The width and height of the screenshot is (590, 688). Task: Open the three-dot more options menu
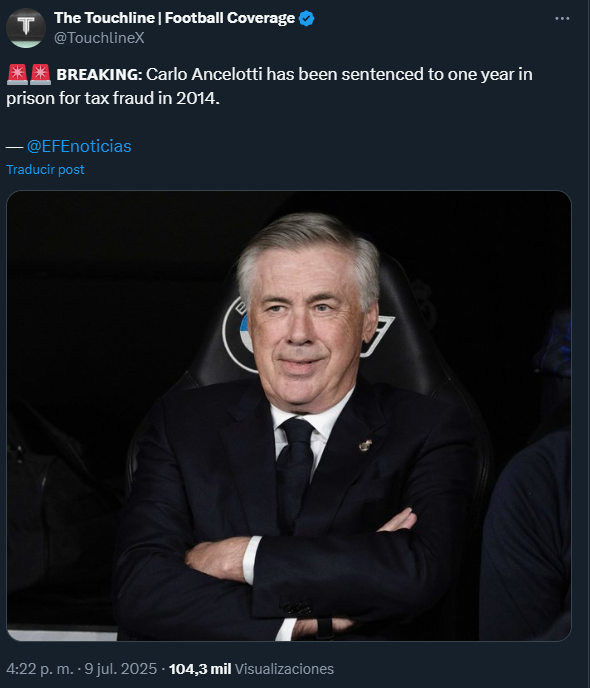(562, 18)
